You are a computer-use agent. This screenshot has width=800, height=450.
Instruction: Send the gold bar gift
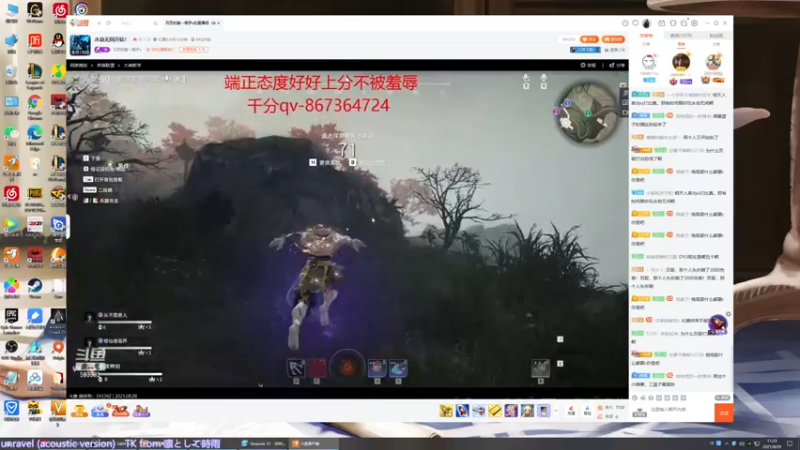coord(495,410)
